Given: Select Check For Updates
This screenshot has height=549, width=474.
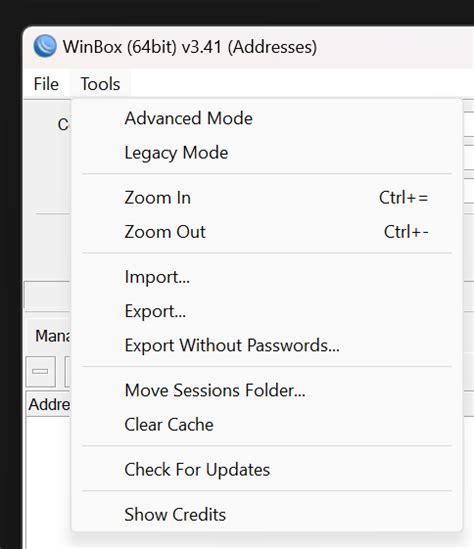Looking at the screenshot, I should (267, 470).
